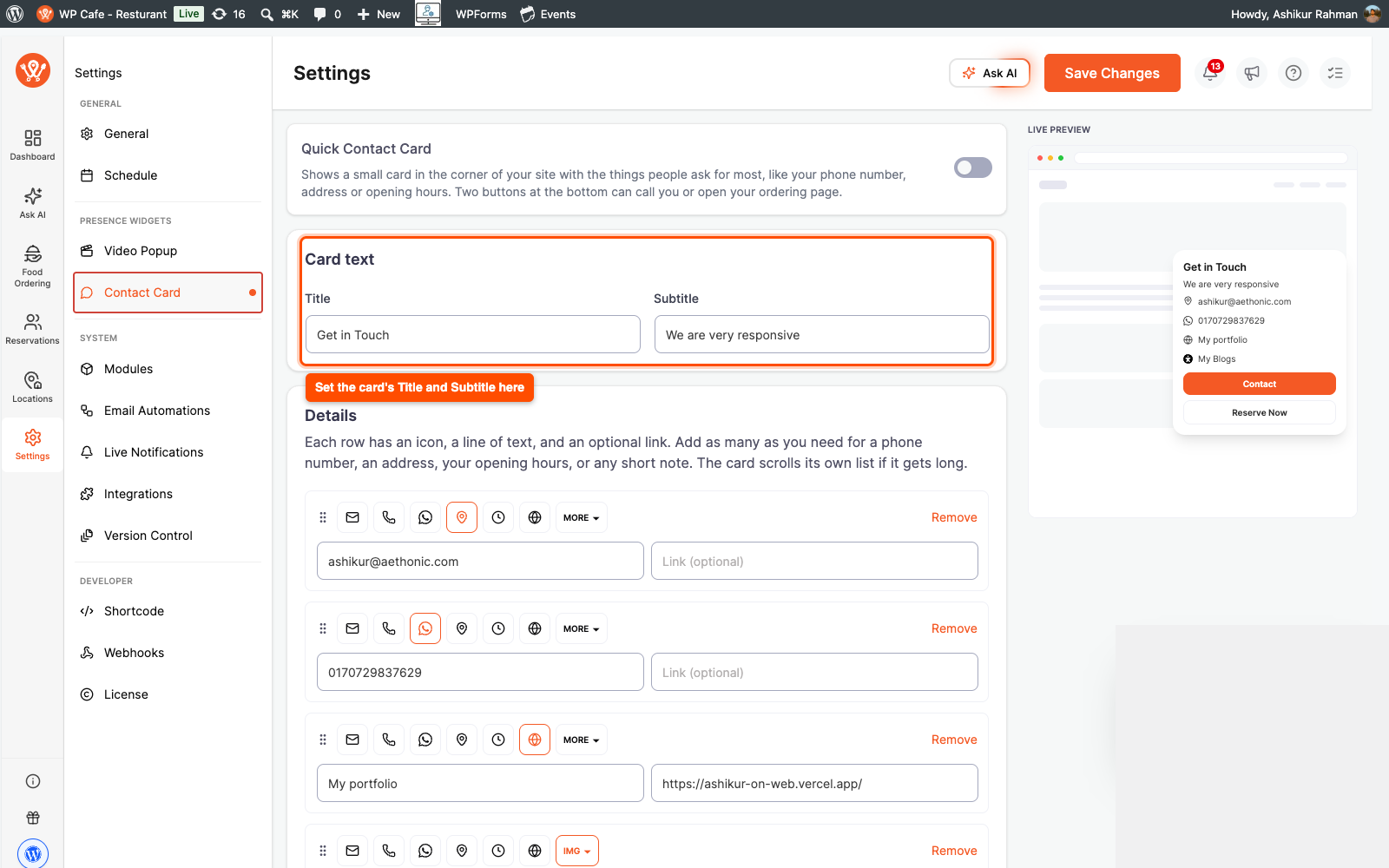Viewport: 1389px width, 868px height.
Task: Click Reserve Now in live preview
Action: pyautogui.click(x=1259, y=412)
